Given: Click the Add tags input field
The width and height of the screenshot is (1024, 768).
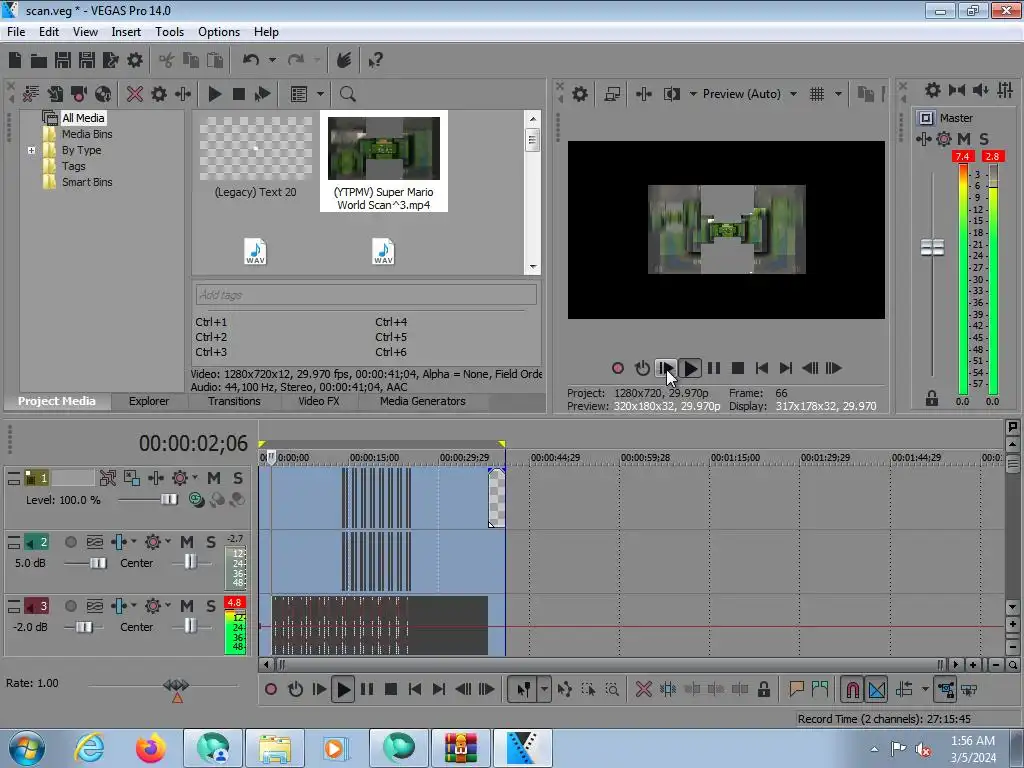Looking at the screenshot, I should tap(366, 295).
